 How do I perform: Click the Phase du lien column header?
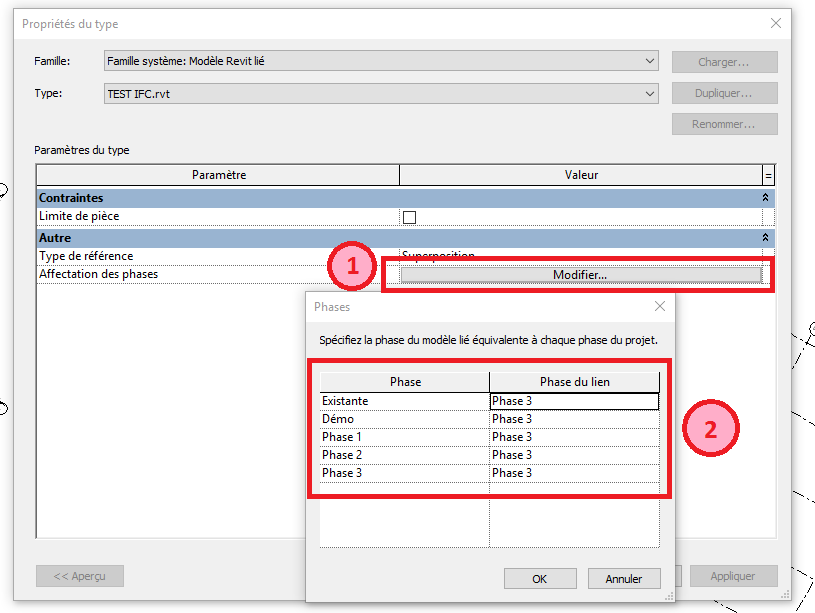574,382
